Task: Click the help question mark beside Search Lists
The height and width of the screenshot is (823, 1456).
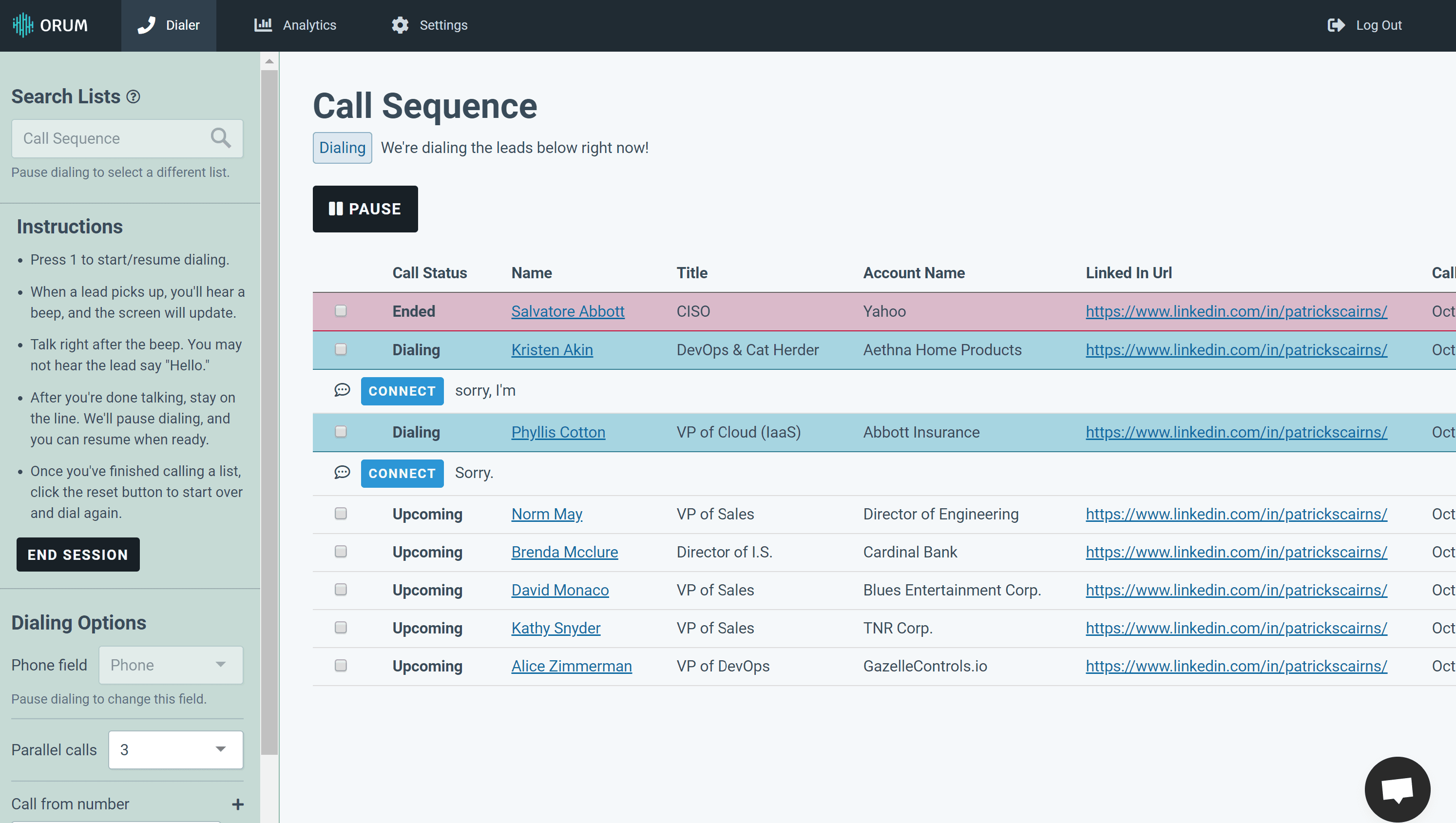Action: click(x=133, y=96)
